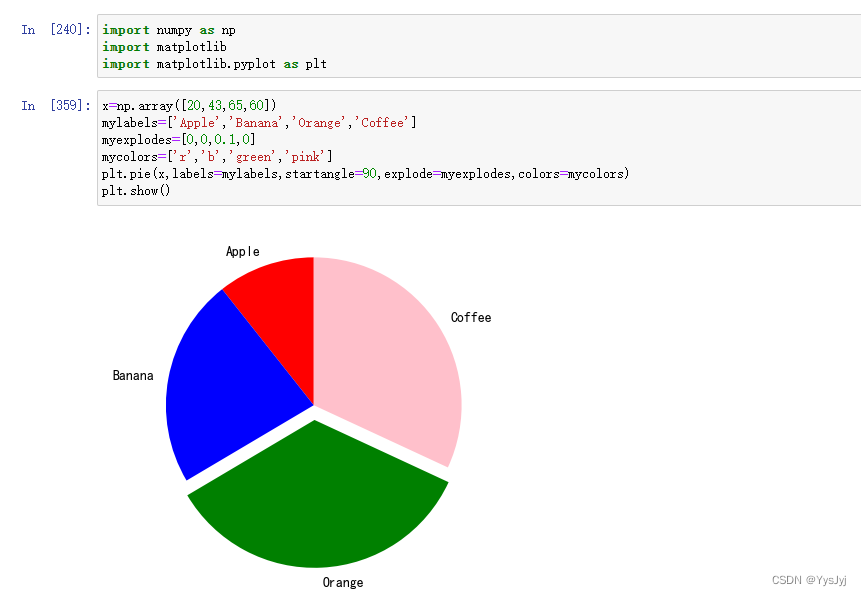Click the mycolors list code line
The width and height of the screenshot is (861, 596).
pos(217,157)
